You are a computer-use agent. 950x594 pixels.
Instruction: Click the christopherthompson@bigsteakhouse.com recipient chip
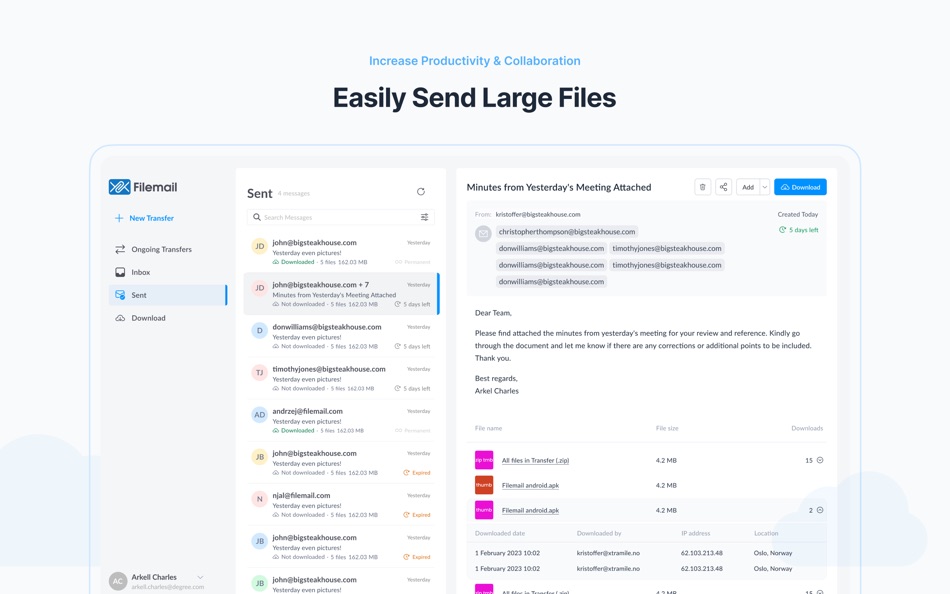[566, 232]
